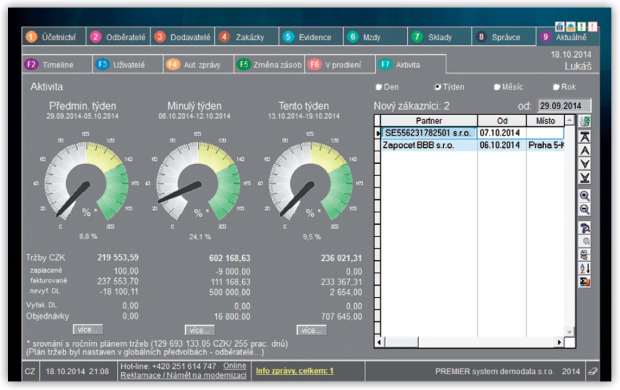Click the více button under Tento týden
This screenshot has width=620, height=390.
coord(312,330)
